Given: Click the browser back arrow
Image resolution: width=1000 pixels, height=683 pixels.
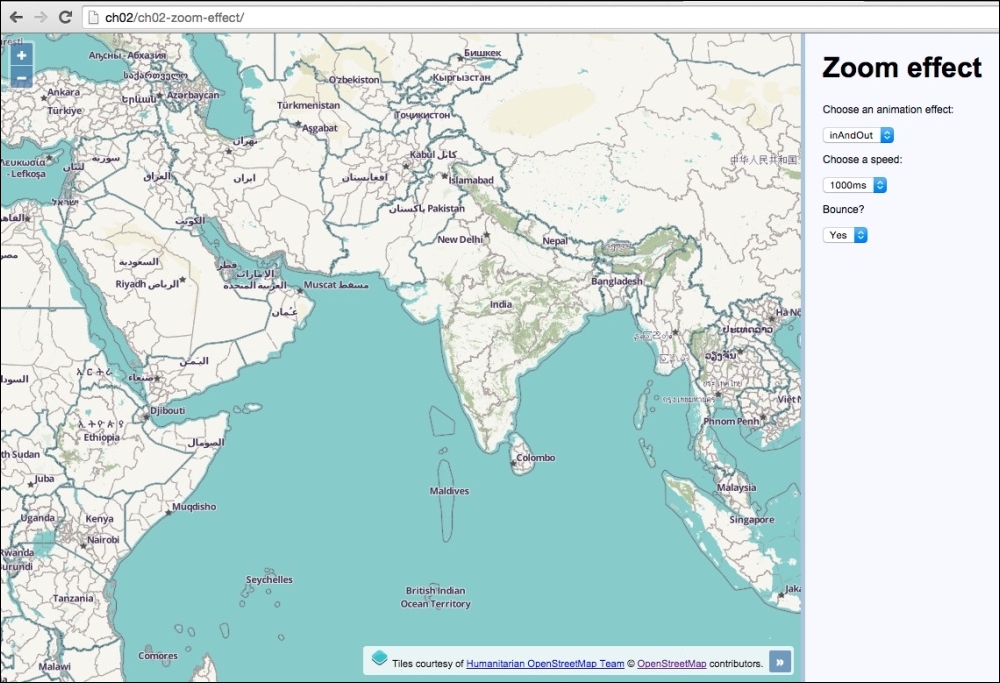Looking at the screenshot, I should pos(16,17).
